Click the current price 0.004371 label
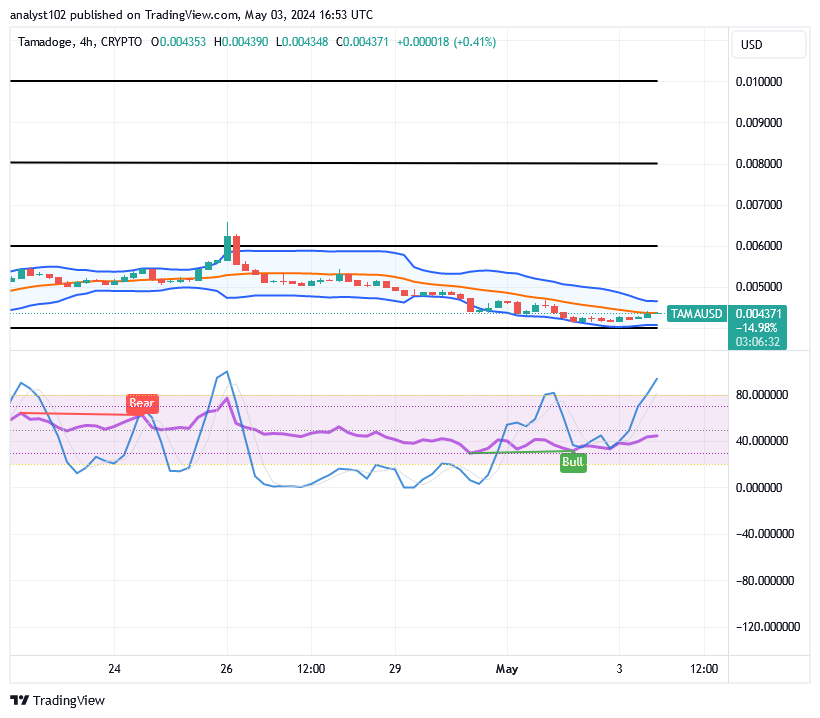 coord(758,314)
